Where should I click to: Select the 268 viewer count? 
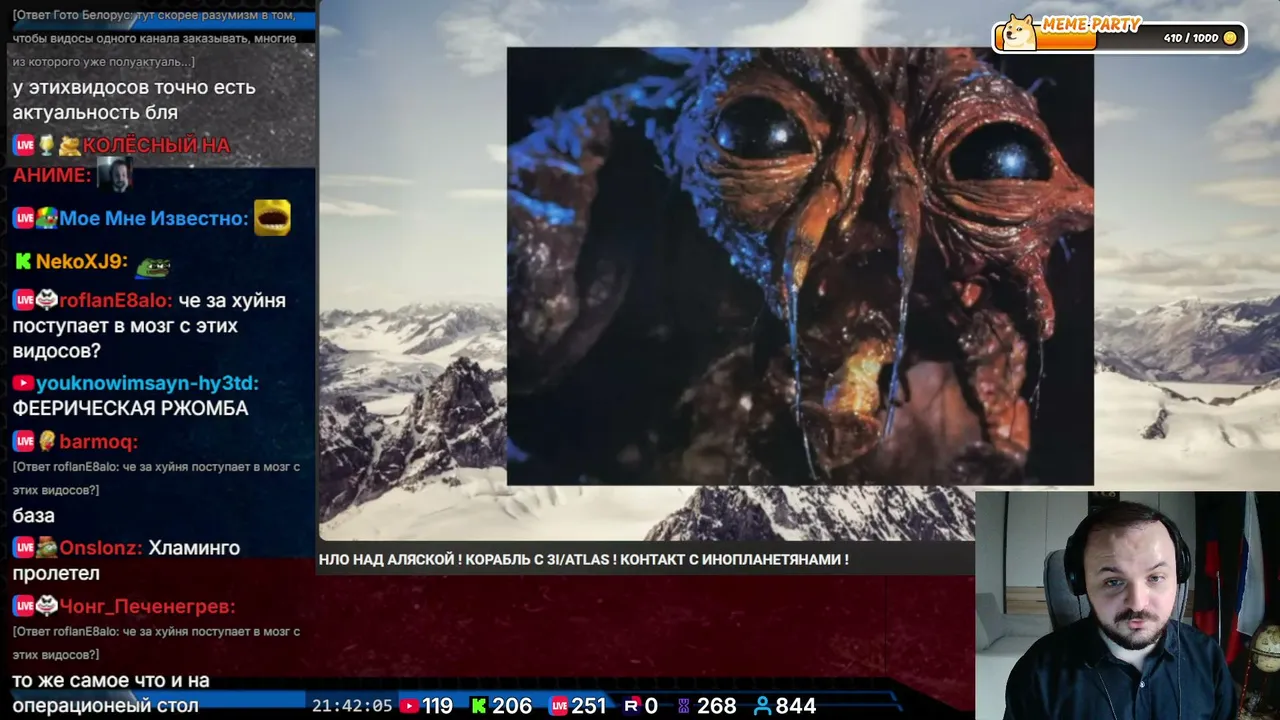click(717, 706)
